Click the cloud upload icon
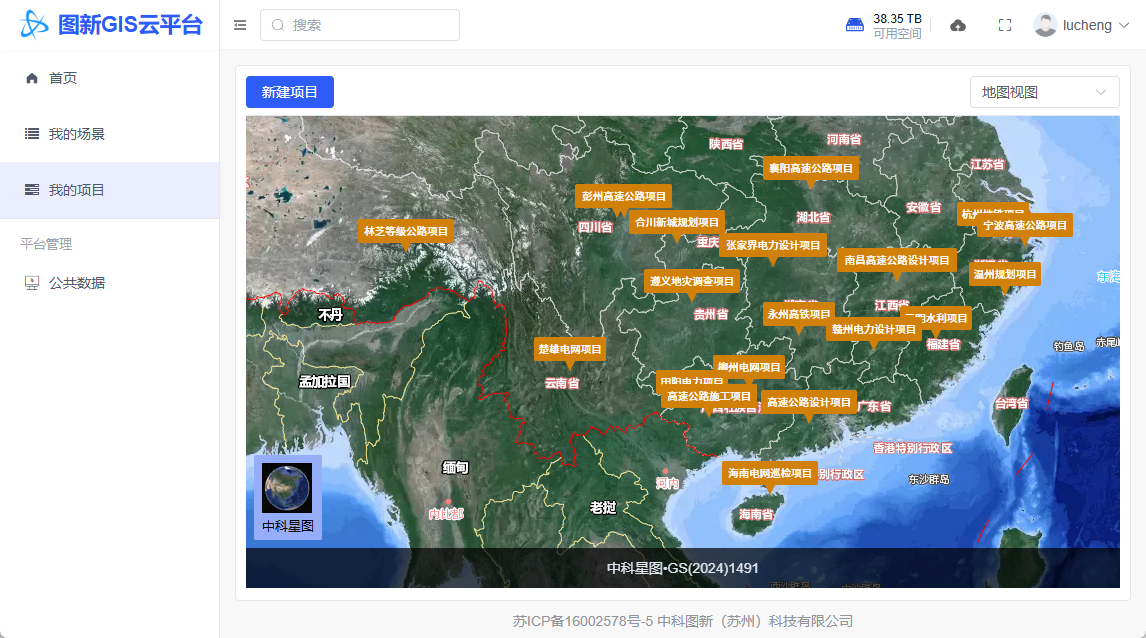1146x638 pixels. pyautogui.click(x=958, y=25)
